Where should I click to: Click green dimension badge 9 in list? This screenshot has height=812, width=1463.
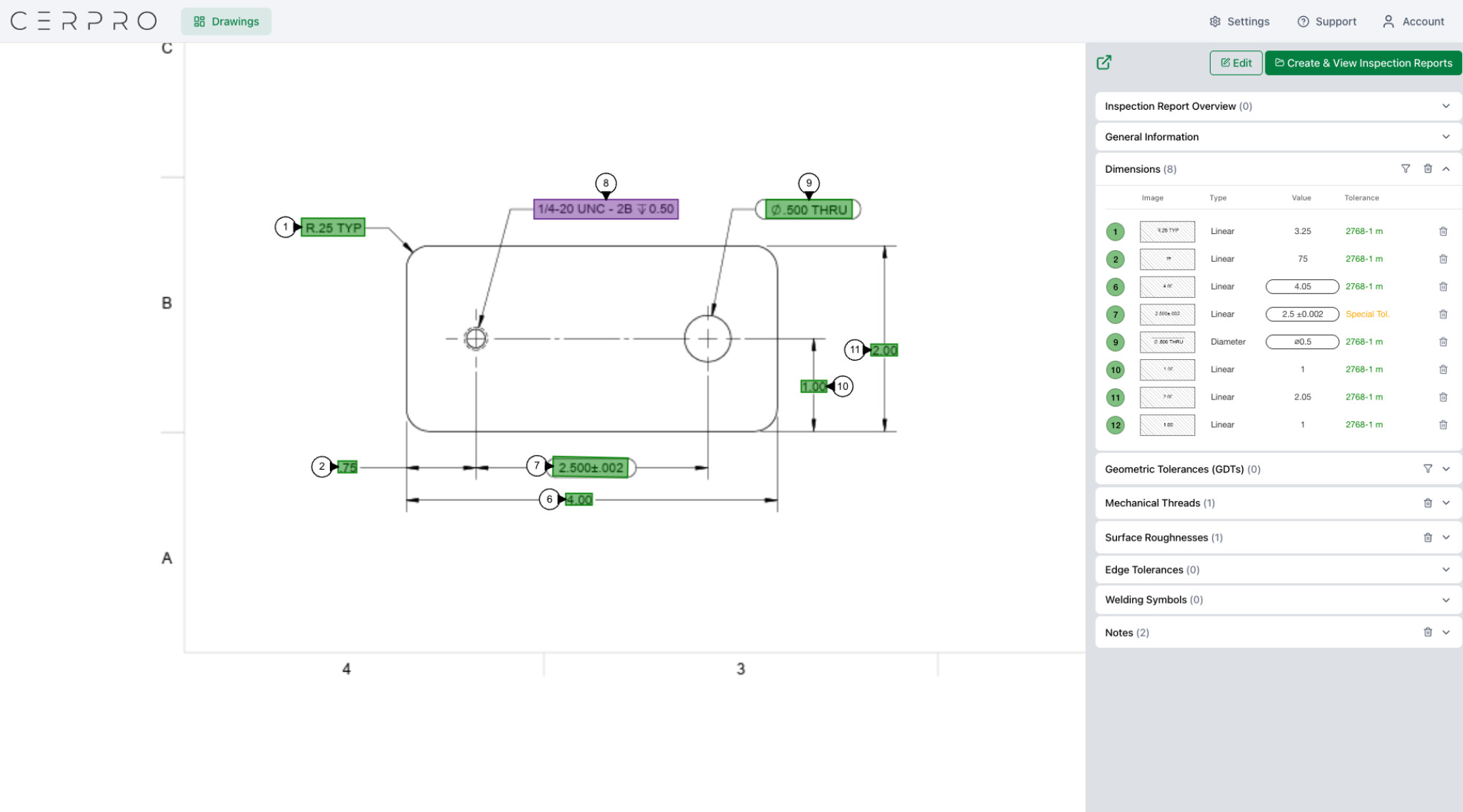tap(1115, 342)
